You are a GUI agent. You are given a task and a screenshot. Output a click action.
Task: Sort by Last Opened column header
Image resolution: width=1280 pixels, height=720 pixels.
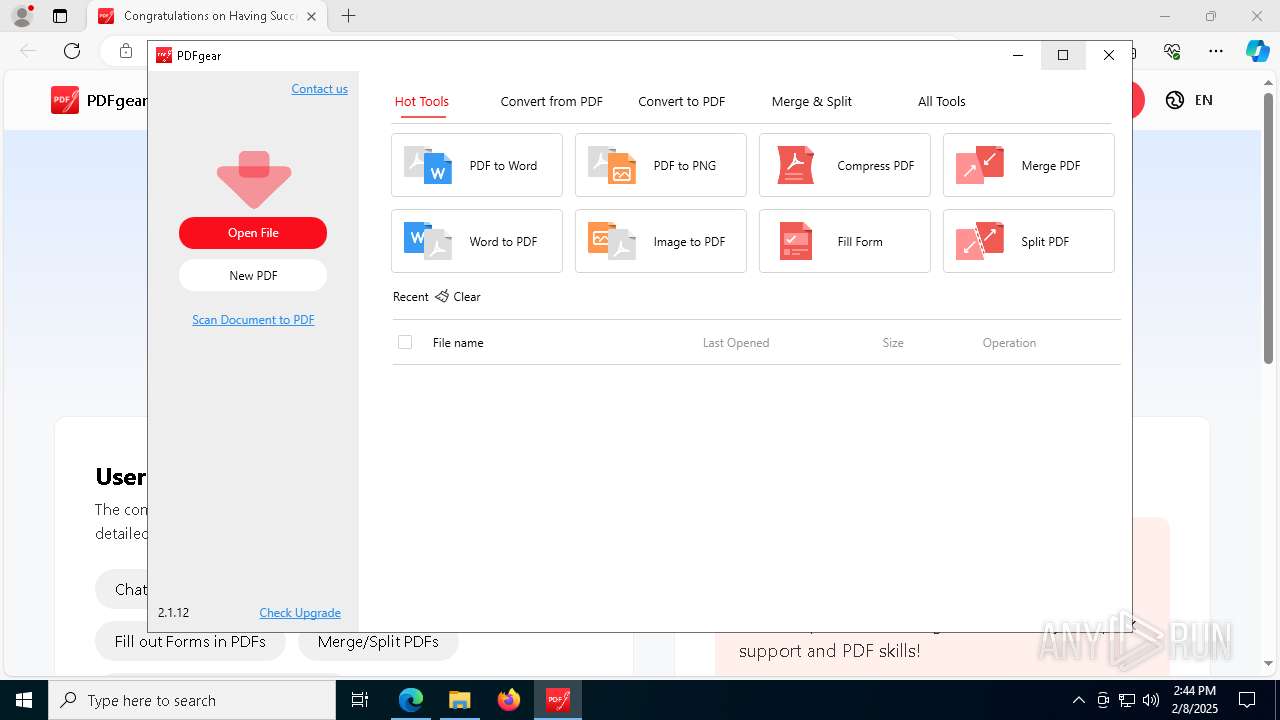pyautogui.click(x=736, y=342)
